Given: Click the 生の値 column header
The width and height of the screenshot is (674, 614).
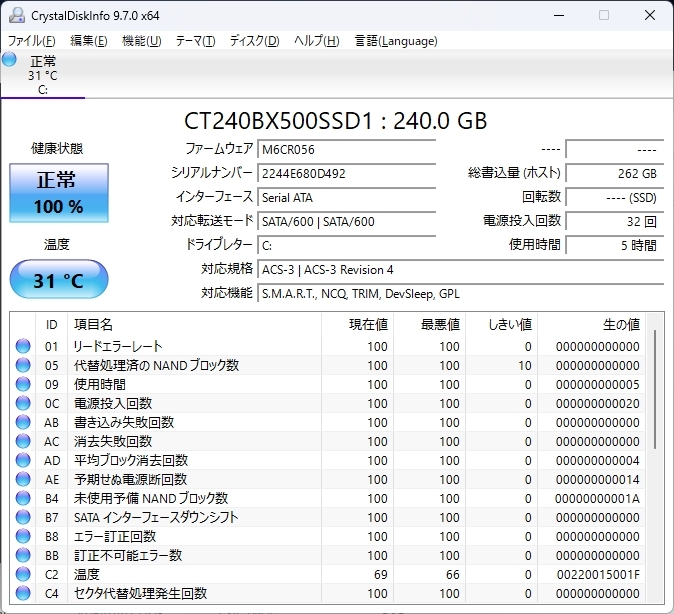Looking at the screenshot, I should (591, 325).
